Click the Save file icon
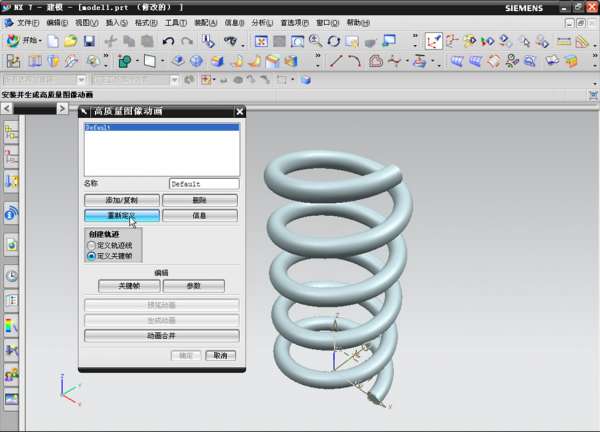Screen dimensions: 600x432 (x=89, y=42)
